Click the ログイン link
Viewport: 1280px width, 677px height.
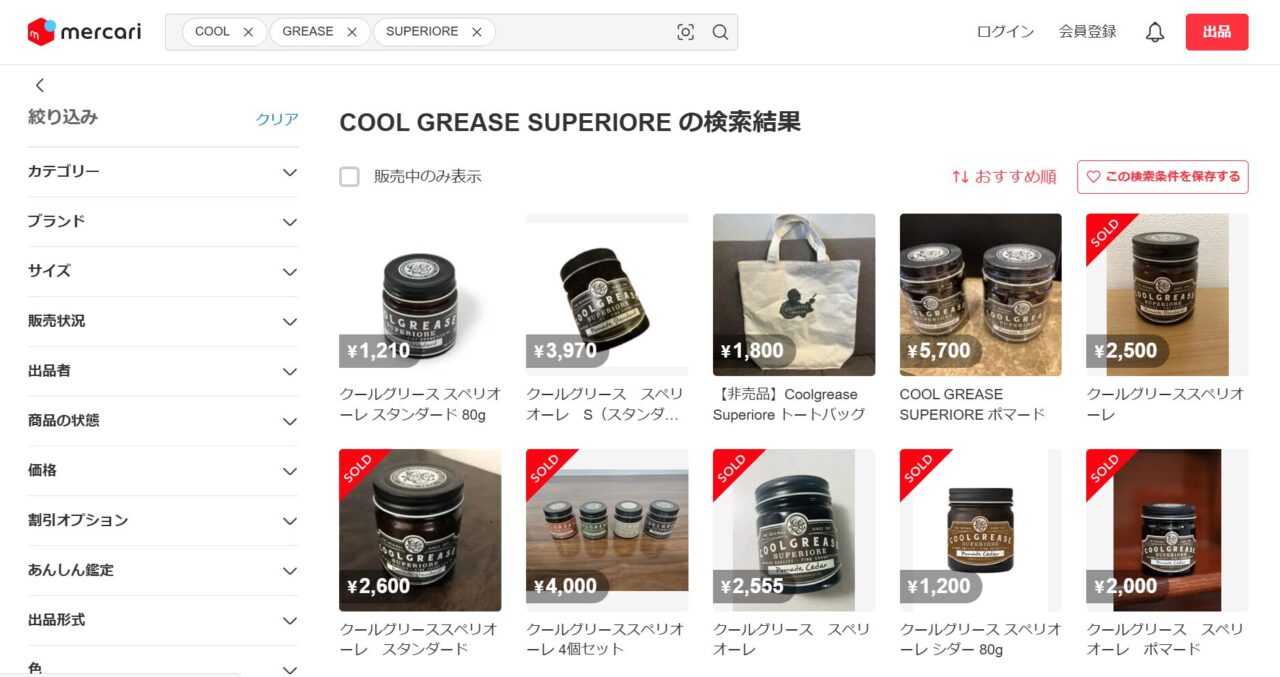point(1005,32)
